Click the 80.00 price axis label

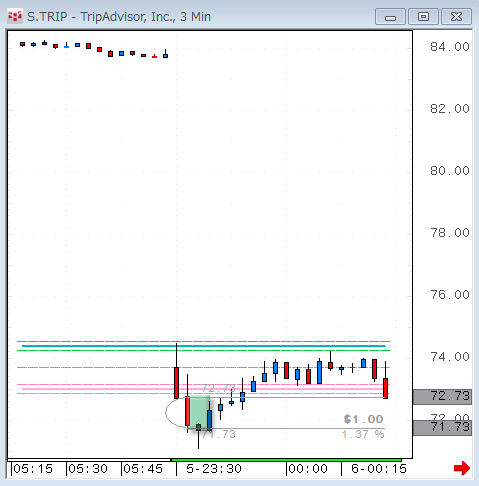click(x=450, y=171)
